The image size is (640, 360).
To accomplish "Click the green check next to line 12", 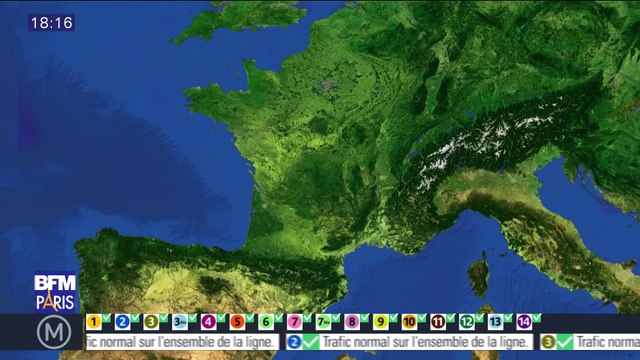I will [479, 318].
